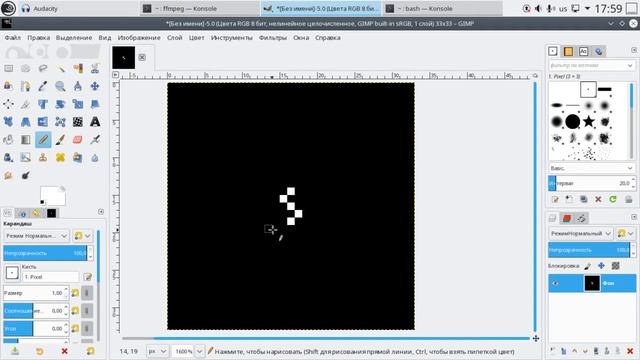640x360 pixels.
Task: Select the Flip tool
Action: pos(43,122)
